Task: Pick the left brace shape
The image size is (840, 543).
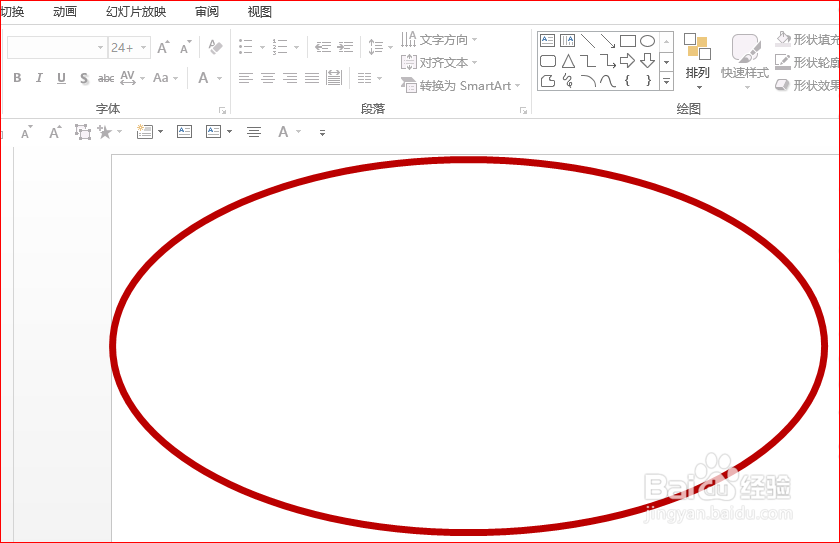Action: 627,81
